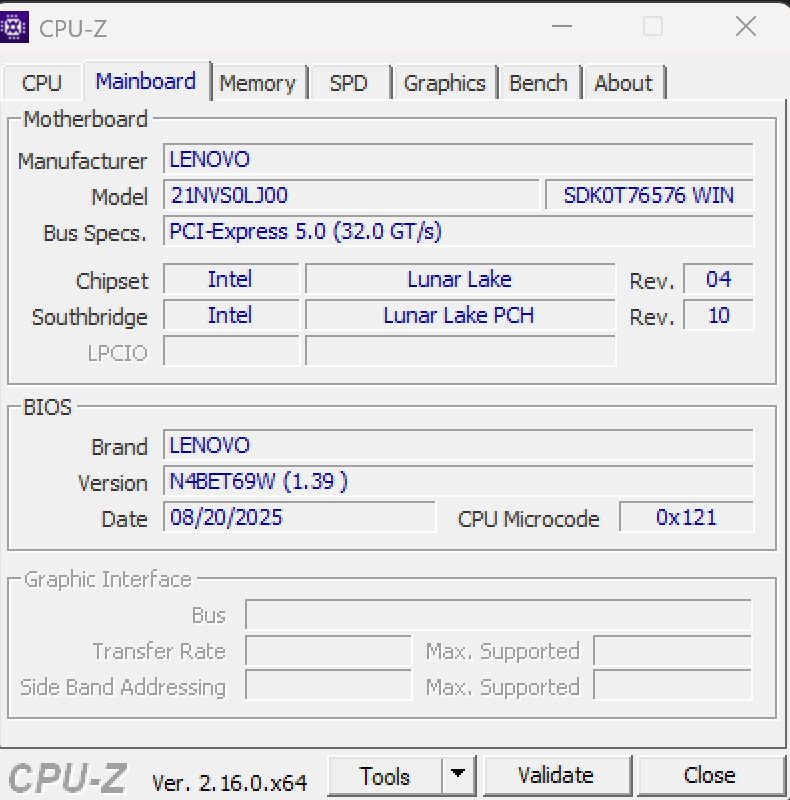View the About tab
790x800 pixels.
pos(623,83)
